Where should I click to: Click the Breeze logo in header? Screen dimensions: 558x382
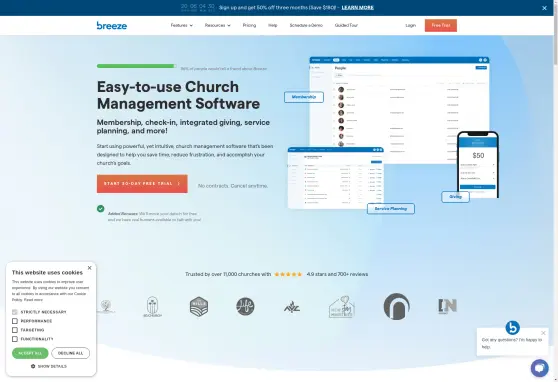pyautogui.click(x=112, y=25)
